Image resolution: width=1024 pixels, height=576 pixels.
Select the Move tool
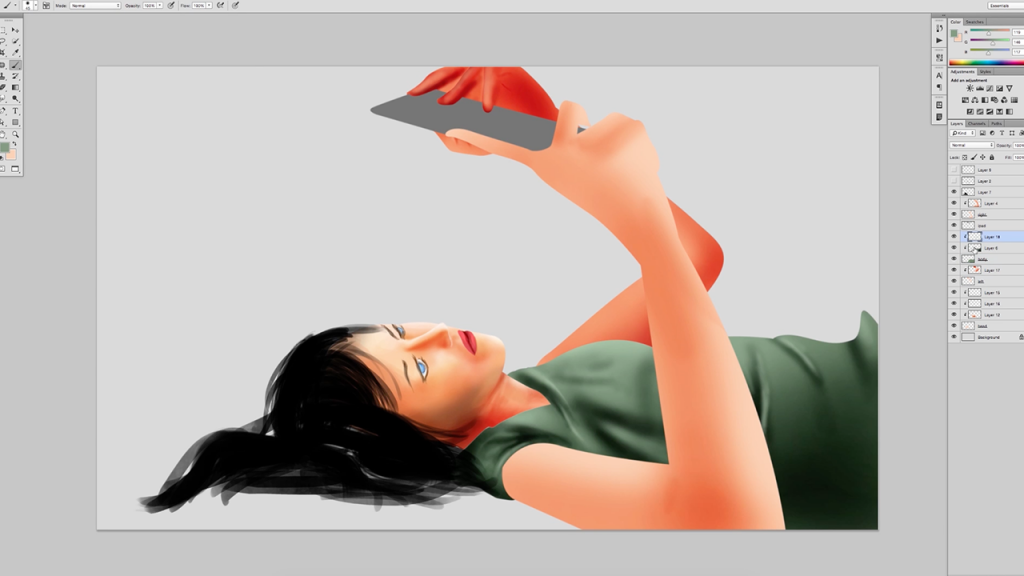pyautogui.click(x=15, y=30)
